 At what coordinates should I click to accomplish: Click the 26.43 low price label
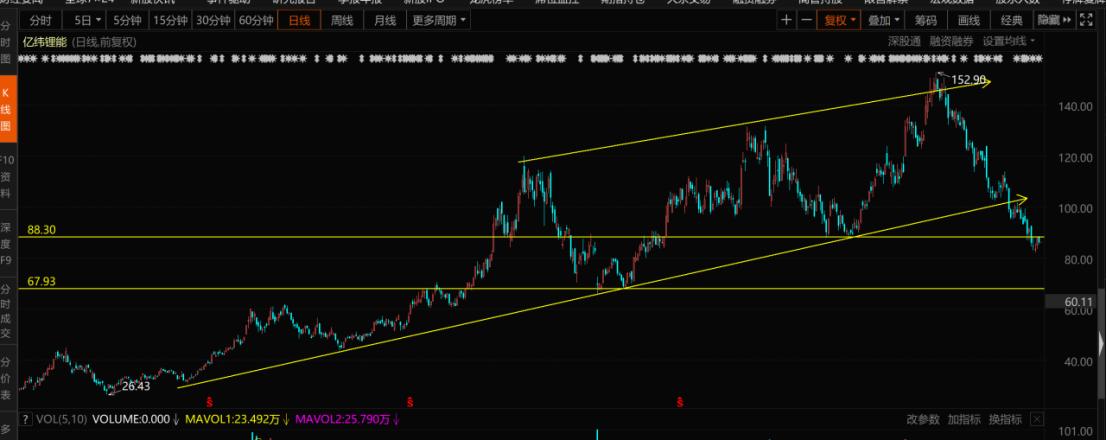(x=136, y=386)
